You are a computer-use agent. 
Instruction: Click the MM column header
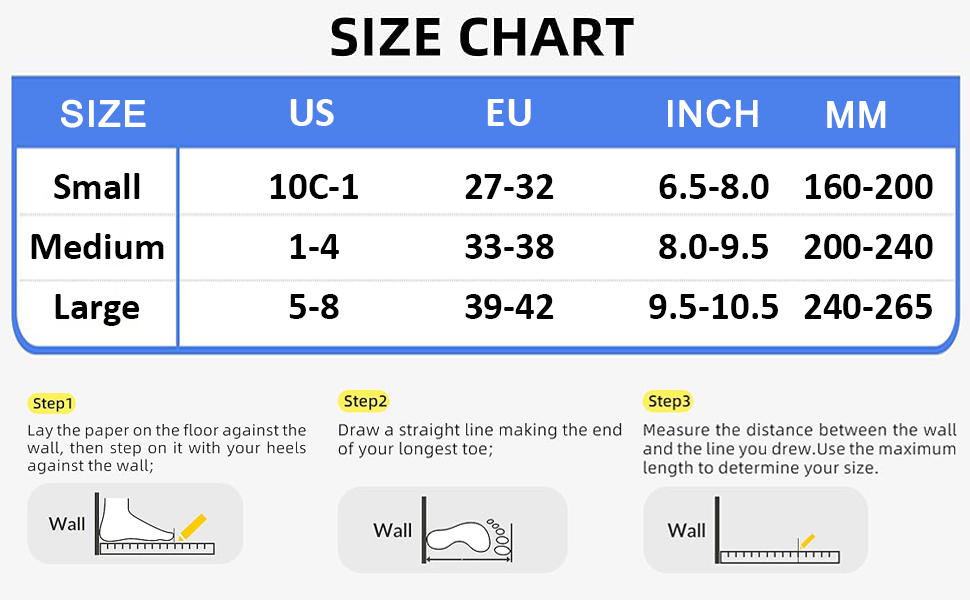click(x=856, y=116)
